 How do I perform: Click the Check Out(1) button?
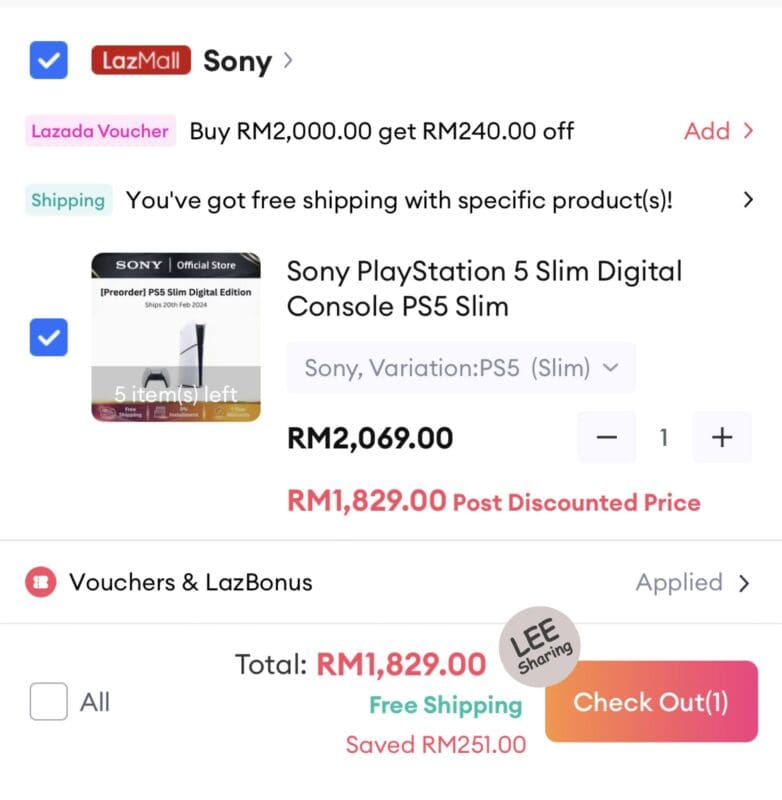(x=651, y=701)
